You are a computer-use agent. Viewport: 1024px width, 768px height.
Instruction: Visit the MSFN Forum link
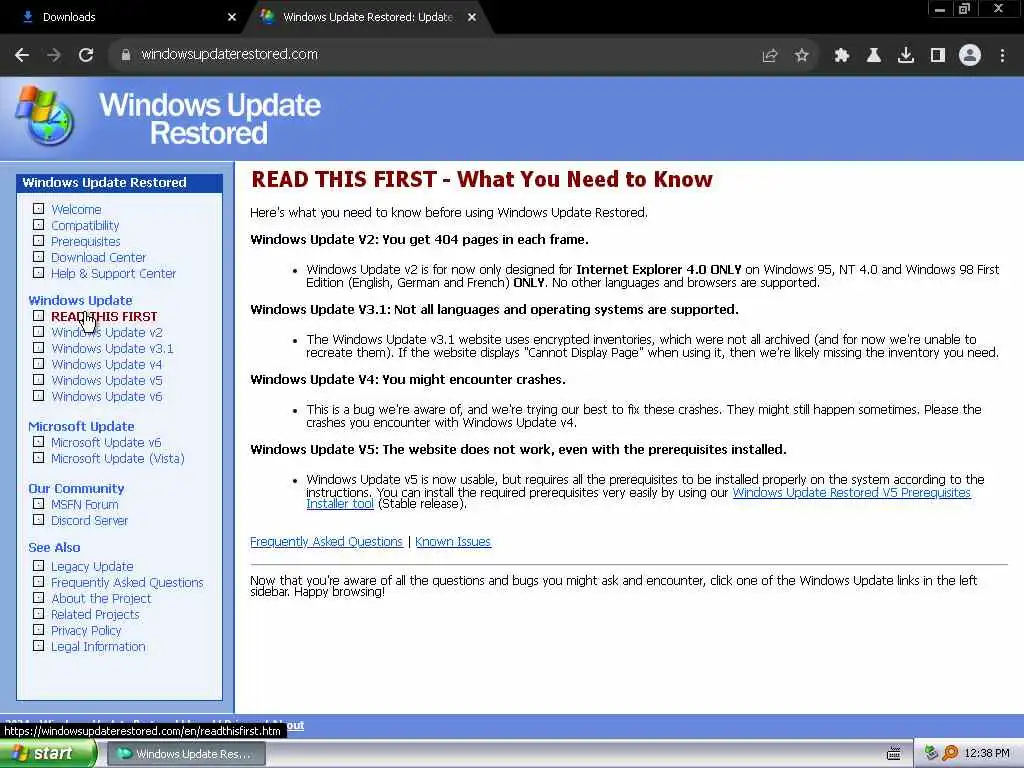click(x=85, y=504)
